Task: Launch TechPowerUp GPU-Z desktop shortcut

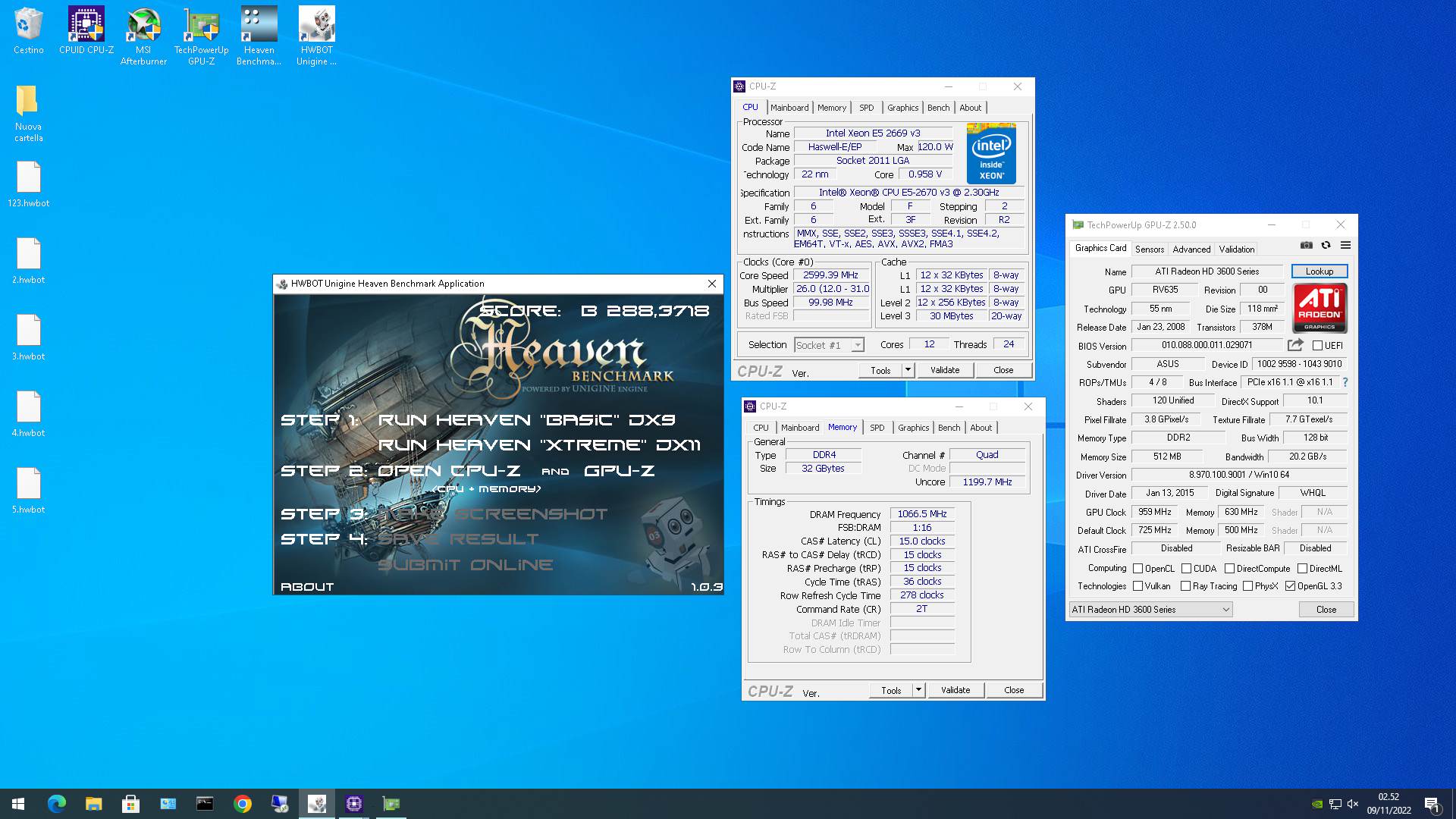Action: [201, 36]
